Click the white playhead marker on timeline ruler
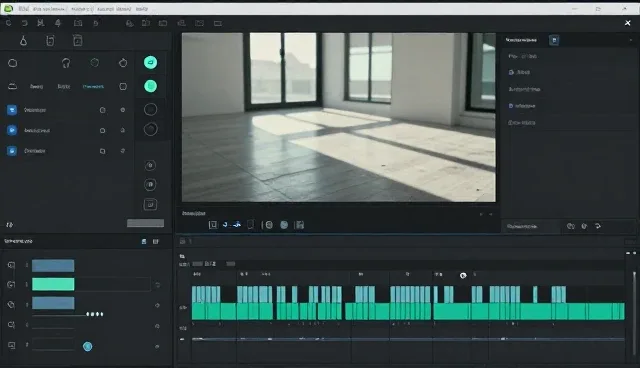The height and width of the screenshot is (368, 640). pos(463,275)
